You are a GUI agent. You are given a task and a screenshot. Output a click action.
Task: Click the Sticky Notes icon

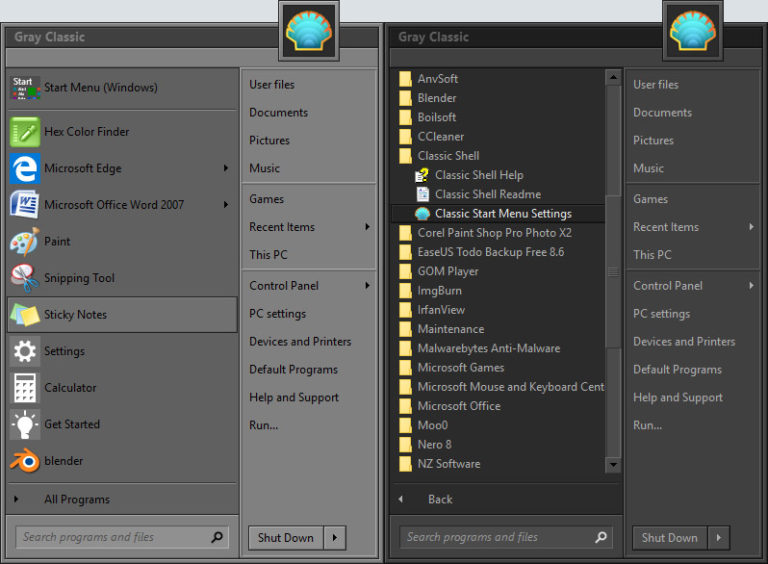24,314
